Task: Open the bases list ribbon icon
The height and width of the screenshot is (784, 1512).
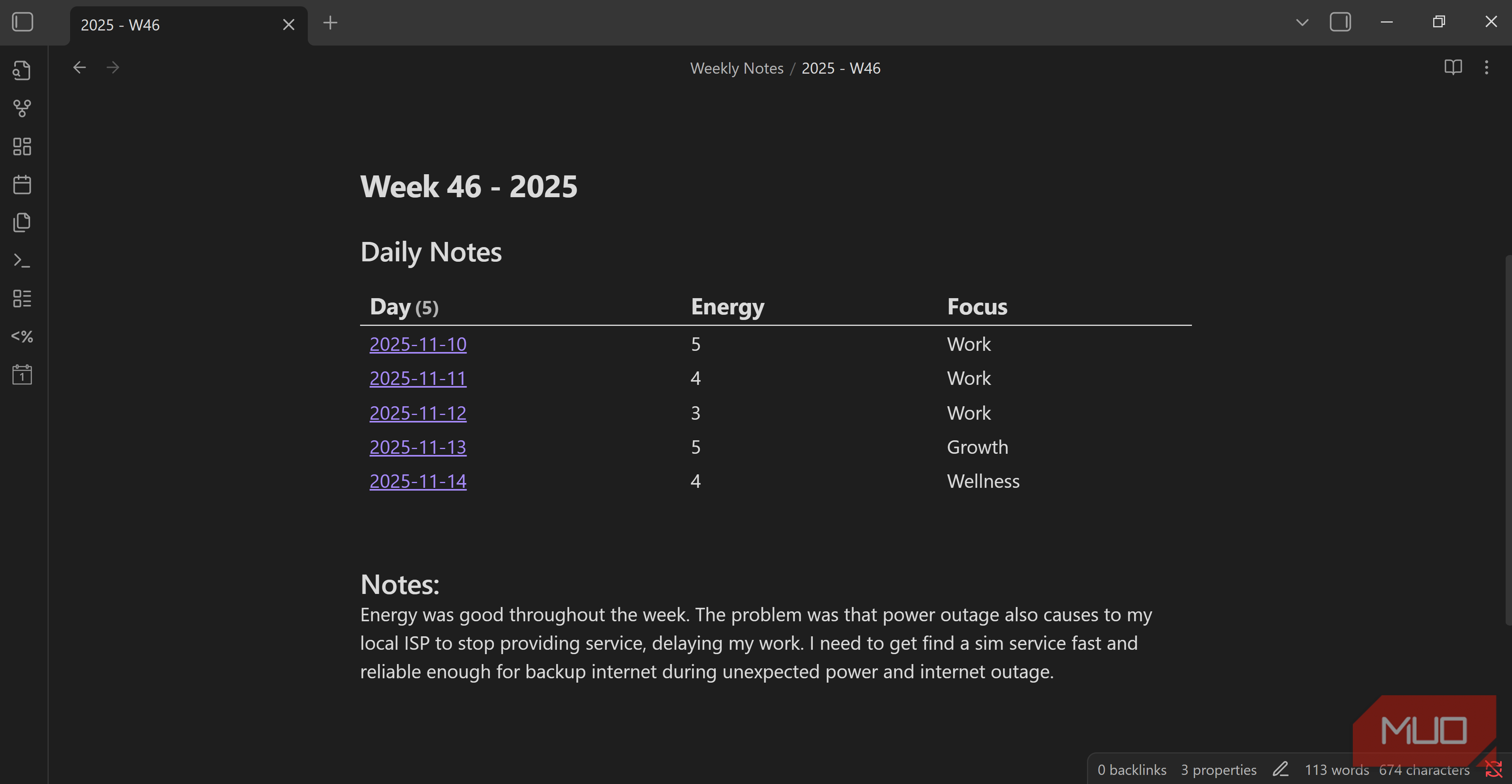Action: pos(22,298)
